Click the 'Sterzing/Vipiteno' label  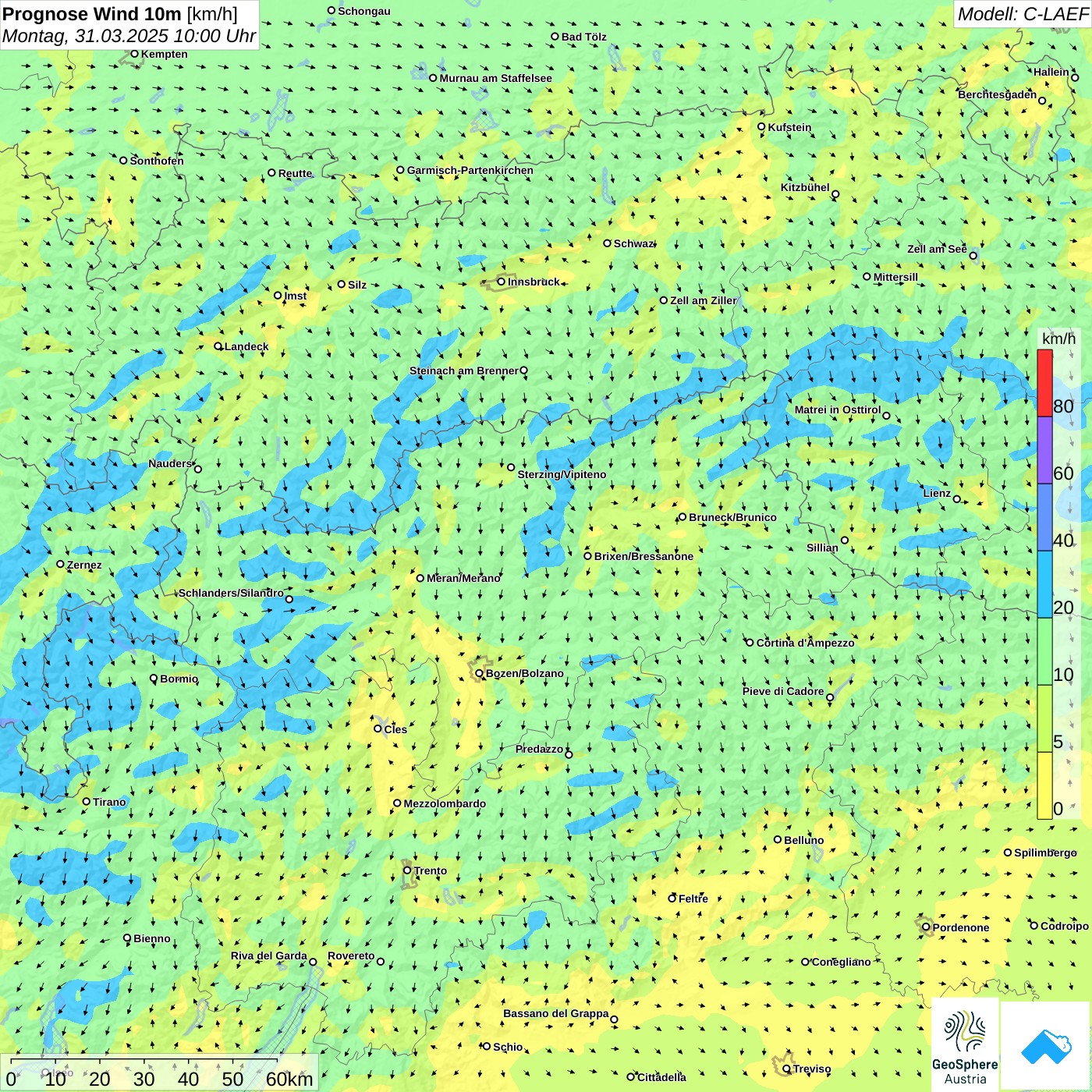[x=562, y=474]
